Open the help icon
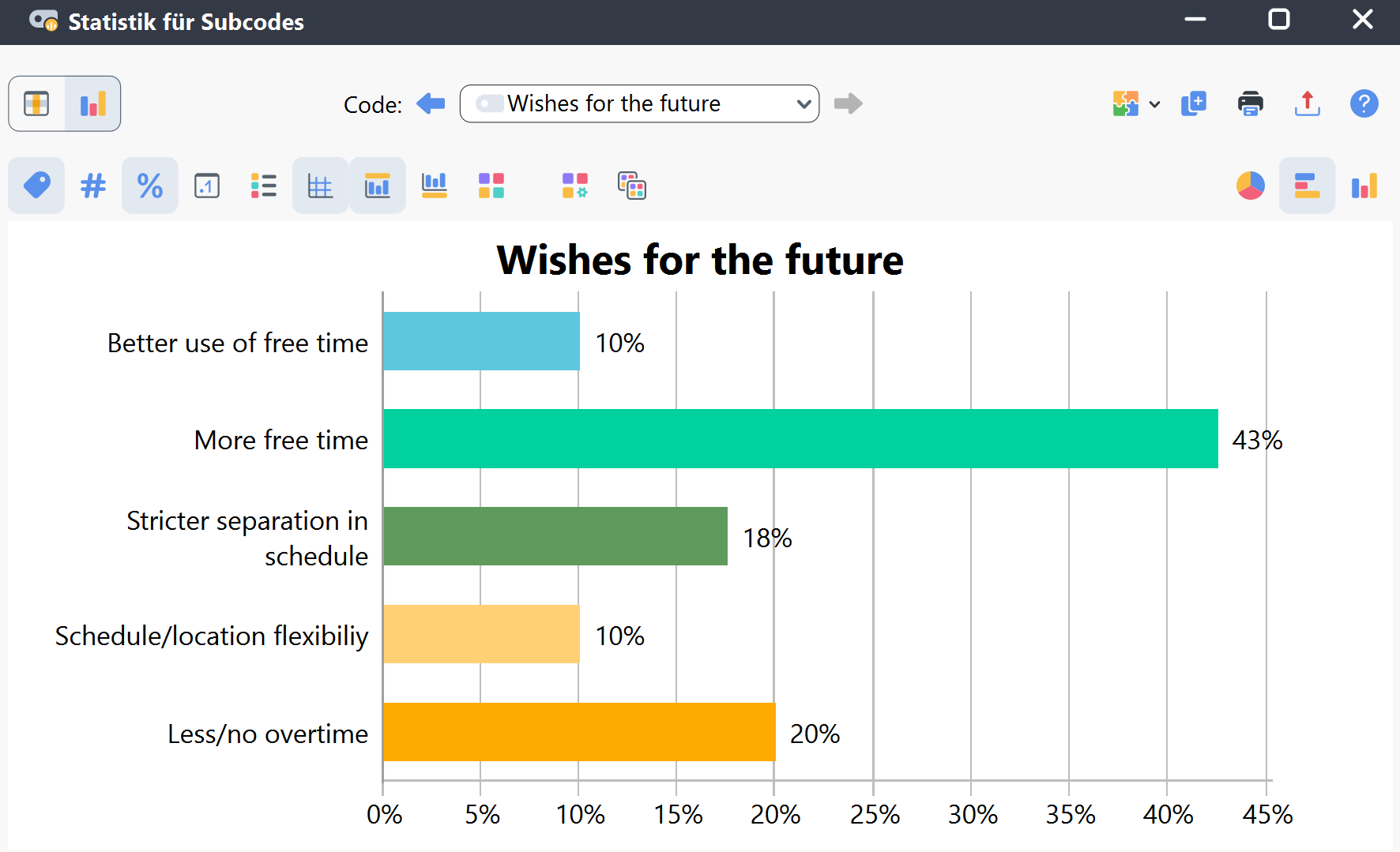This screenshot has height=852, width=1400. click(x=1364, y=103)
